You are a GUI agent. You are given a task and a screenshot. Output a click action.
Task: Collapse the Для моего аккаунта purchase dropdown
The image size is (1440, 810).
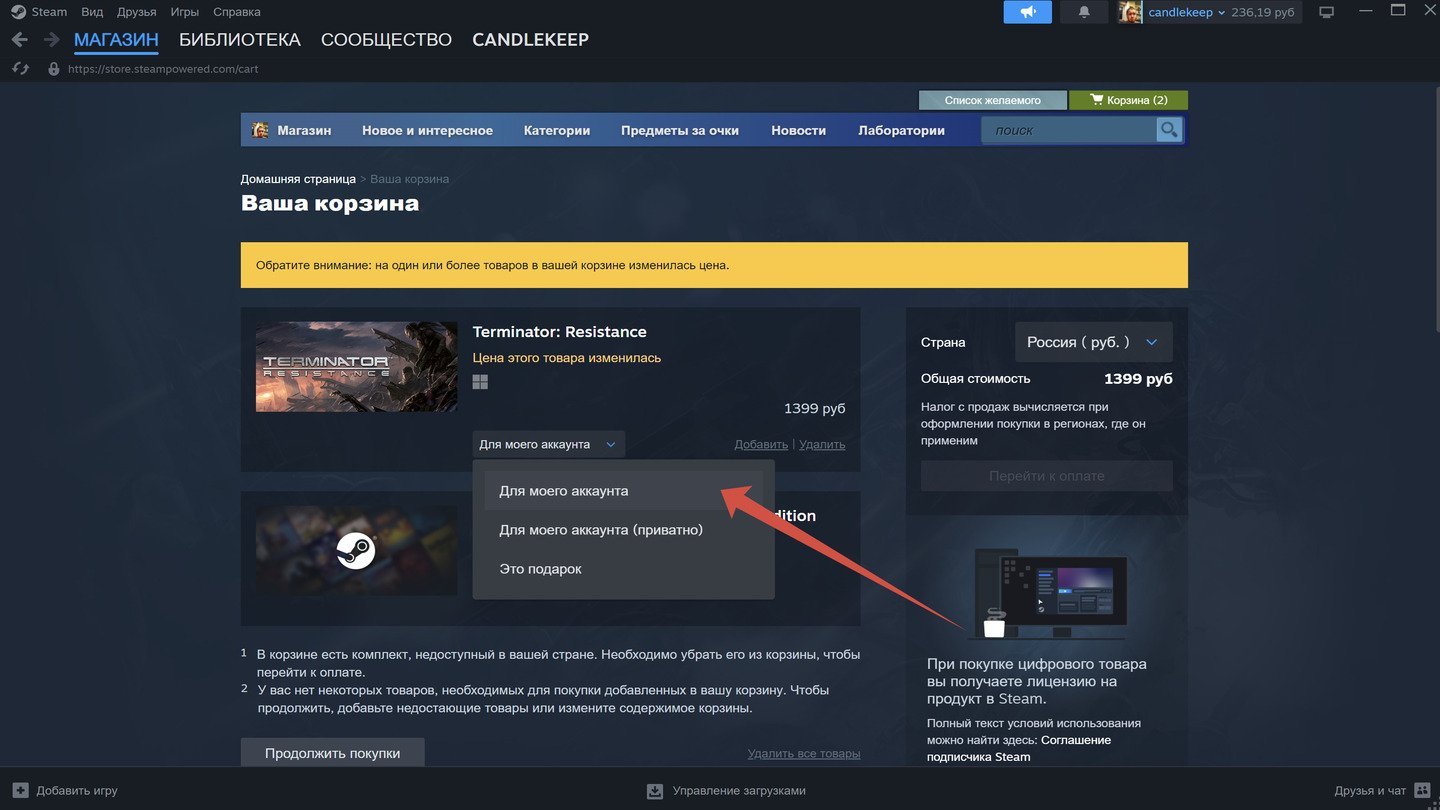click(x=549, y=444)
